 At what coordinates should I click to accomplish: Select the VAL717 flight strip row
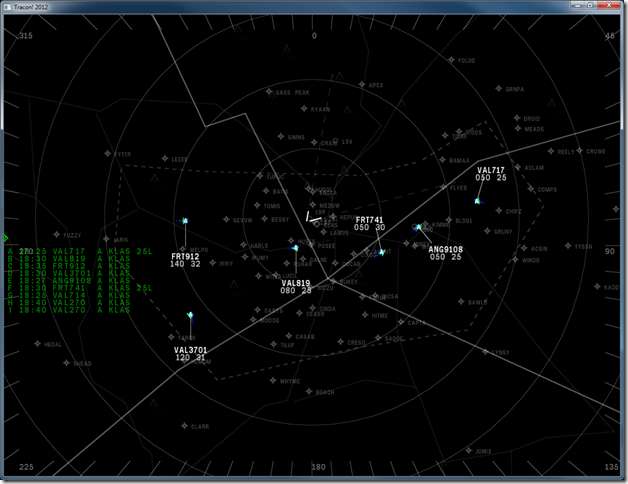[x=80, y=252]
